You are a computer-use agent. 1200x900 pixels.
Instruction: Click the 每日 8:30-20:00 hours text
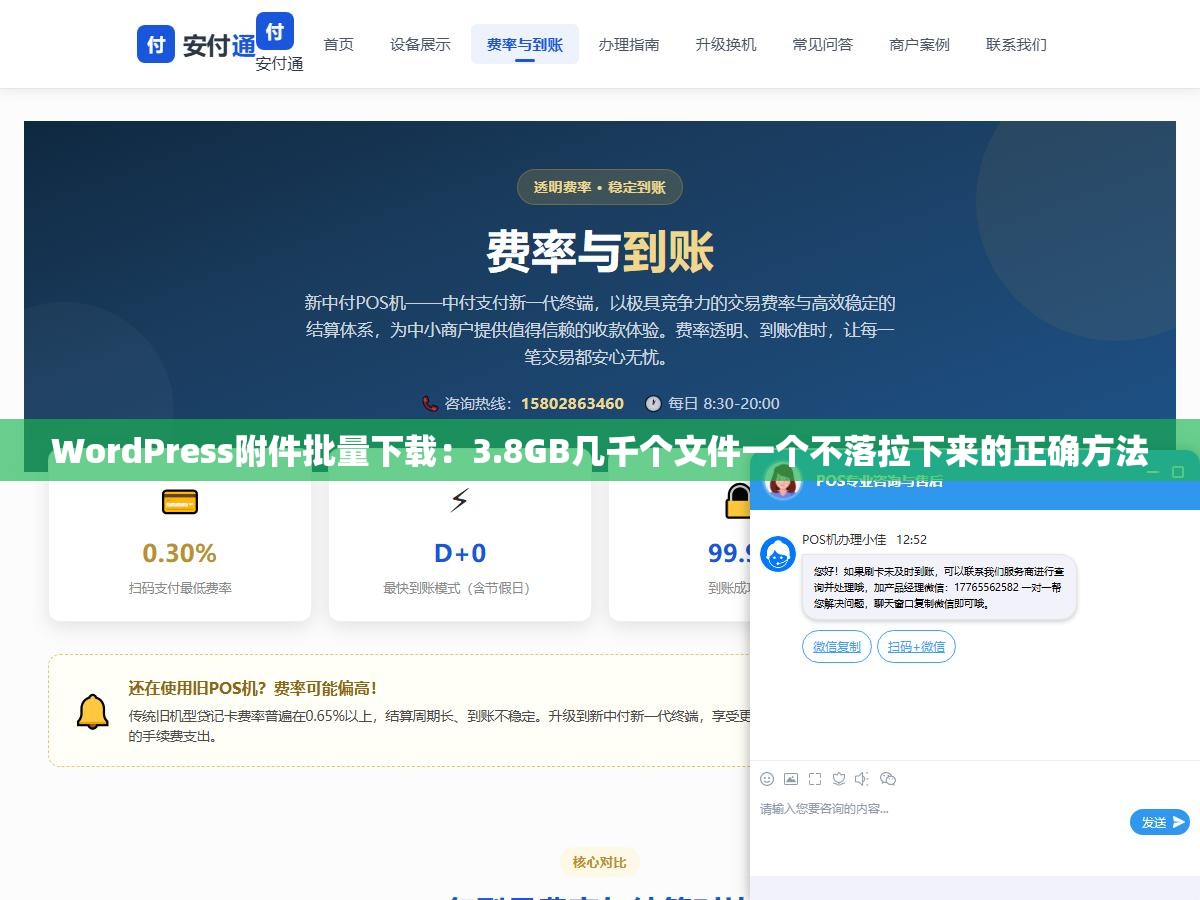coord(724,404)
